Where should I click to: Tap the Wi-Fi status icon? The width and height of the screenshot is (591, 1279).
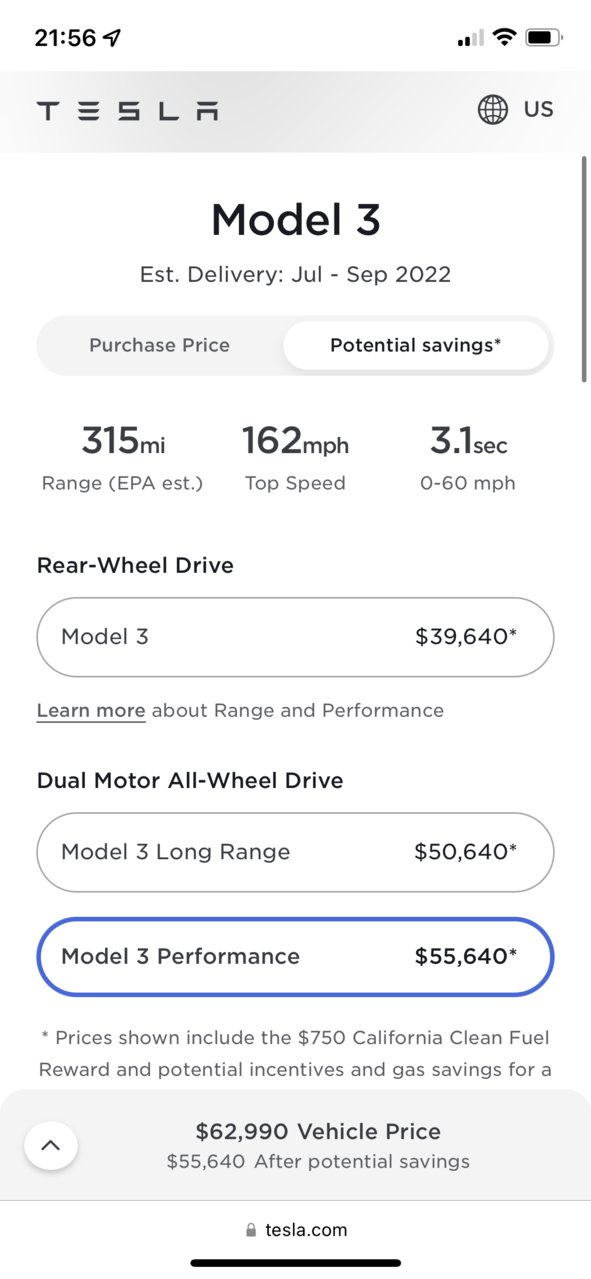[505, 38]
